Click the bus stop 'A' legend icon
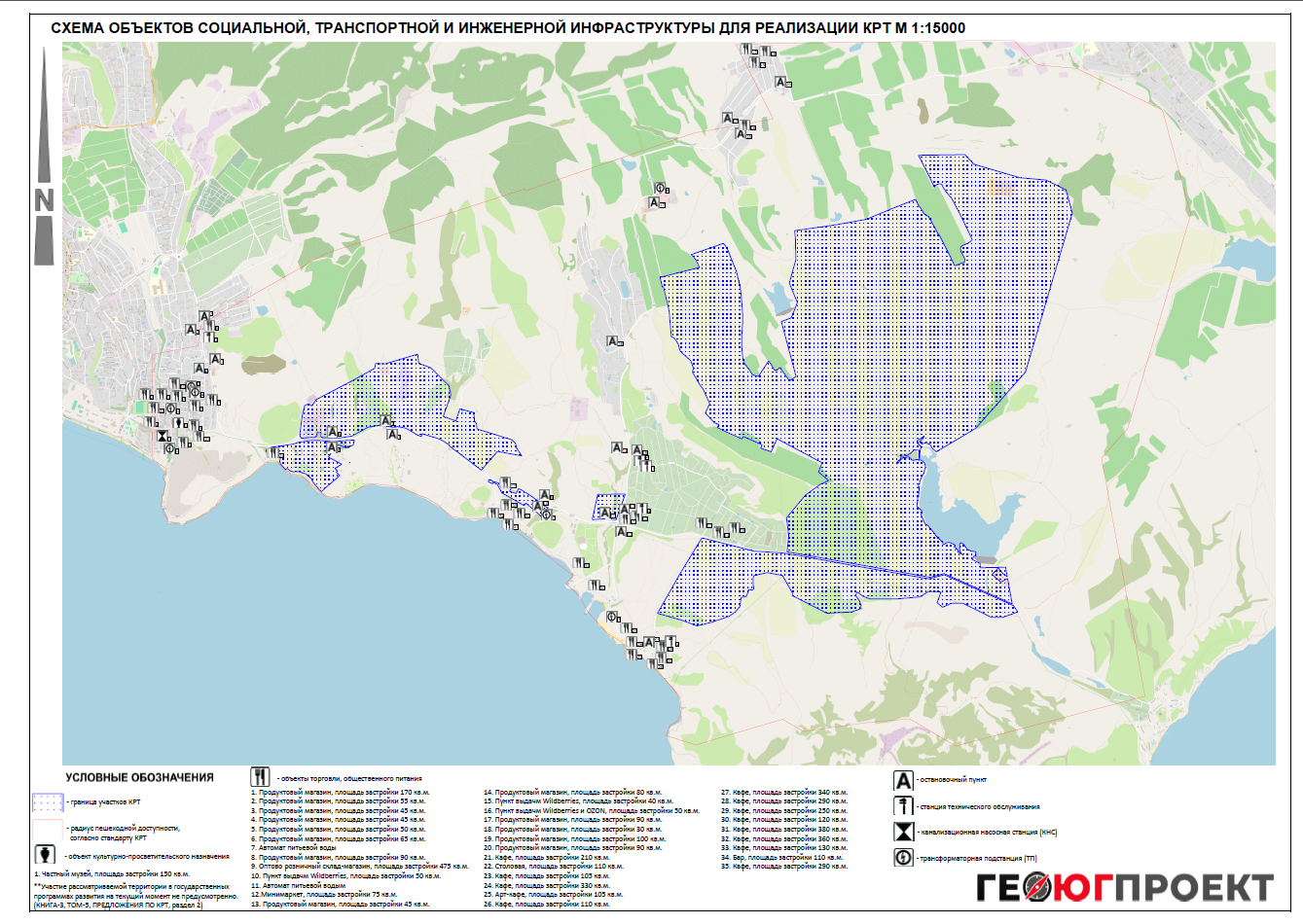Screen dimensions: 1303x924 (x=904, y=780)
